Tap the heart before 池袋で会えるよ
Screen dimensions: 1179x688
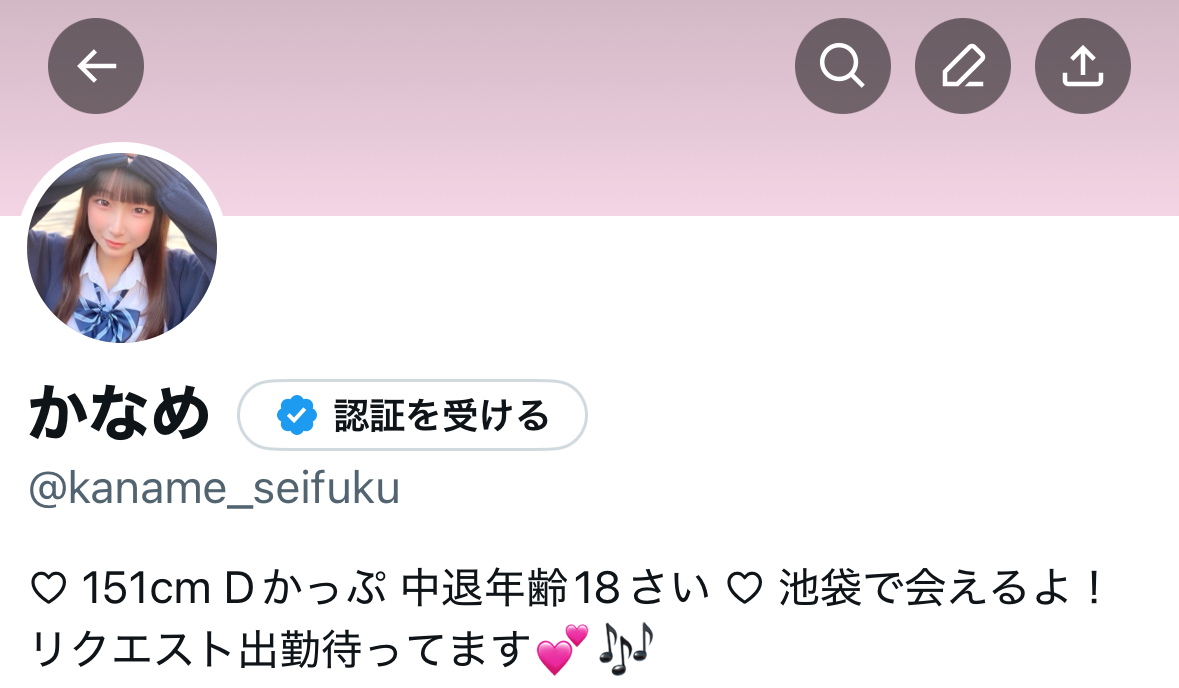pyautogui.click(x=745, y=588)
